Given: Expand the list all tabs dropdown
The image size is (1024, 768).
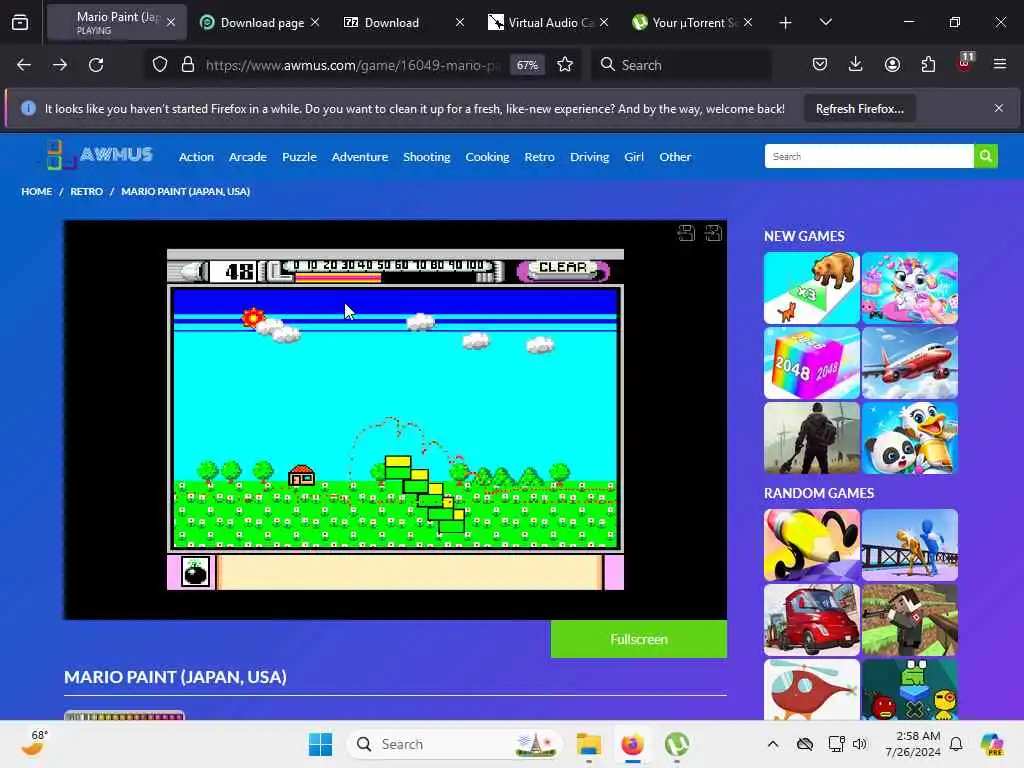Looking at the screenshot, I should click(825, 23).
